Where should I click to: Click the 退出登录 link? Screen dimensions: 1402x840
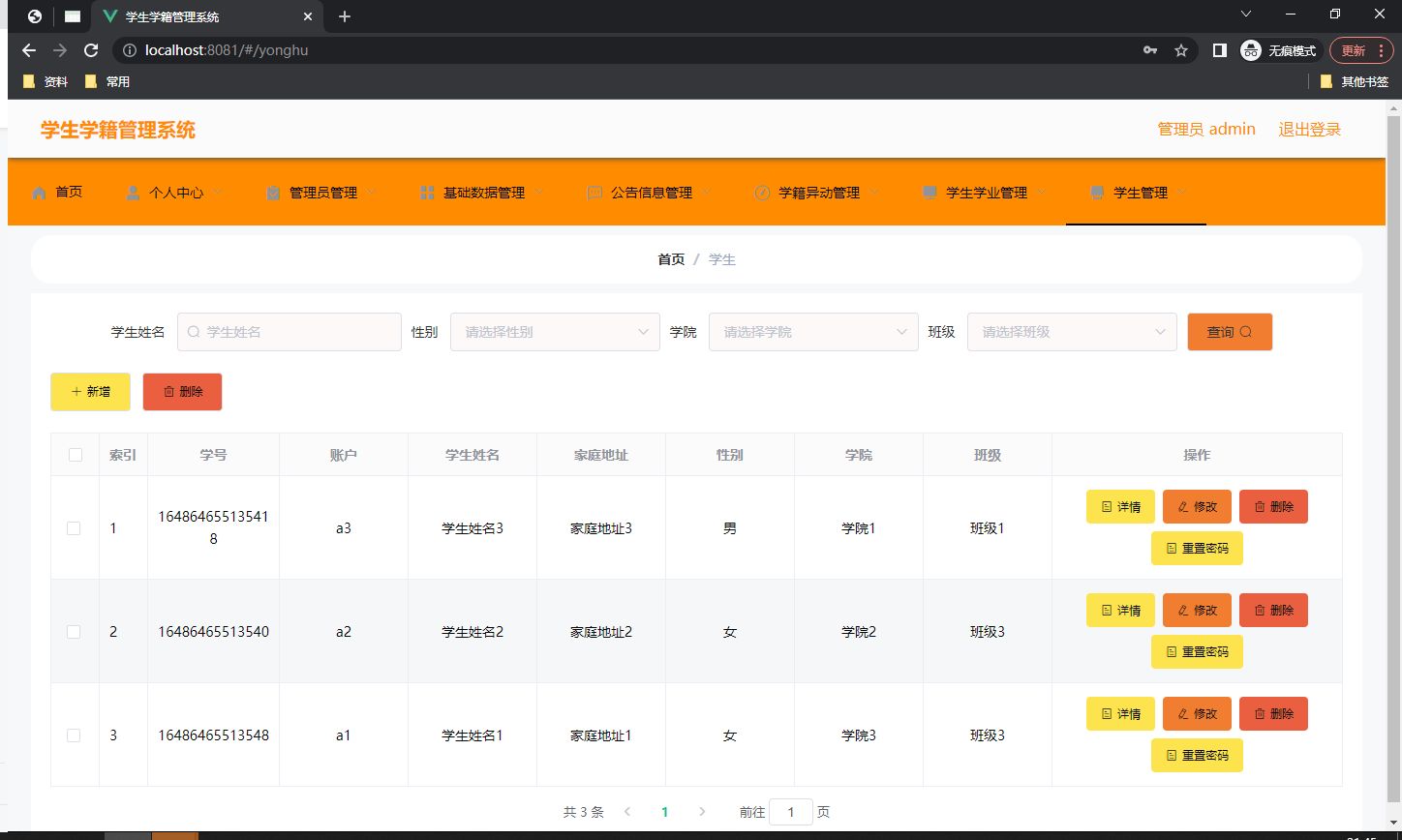(x=1310, y=129)
